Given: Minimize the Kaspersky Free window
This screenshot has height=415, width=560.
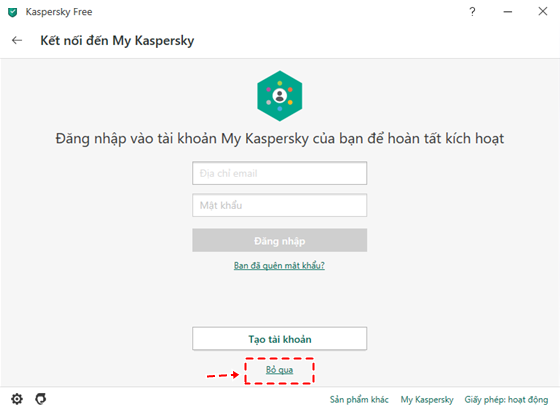Looking at the screenshot, I should (508, 12).
